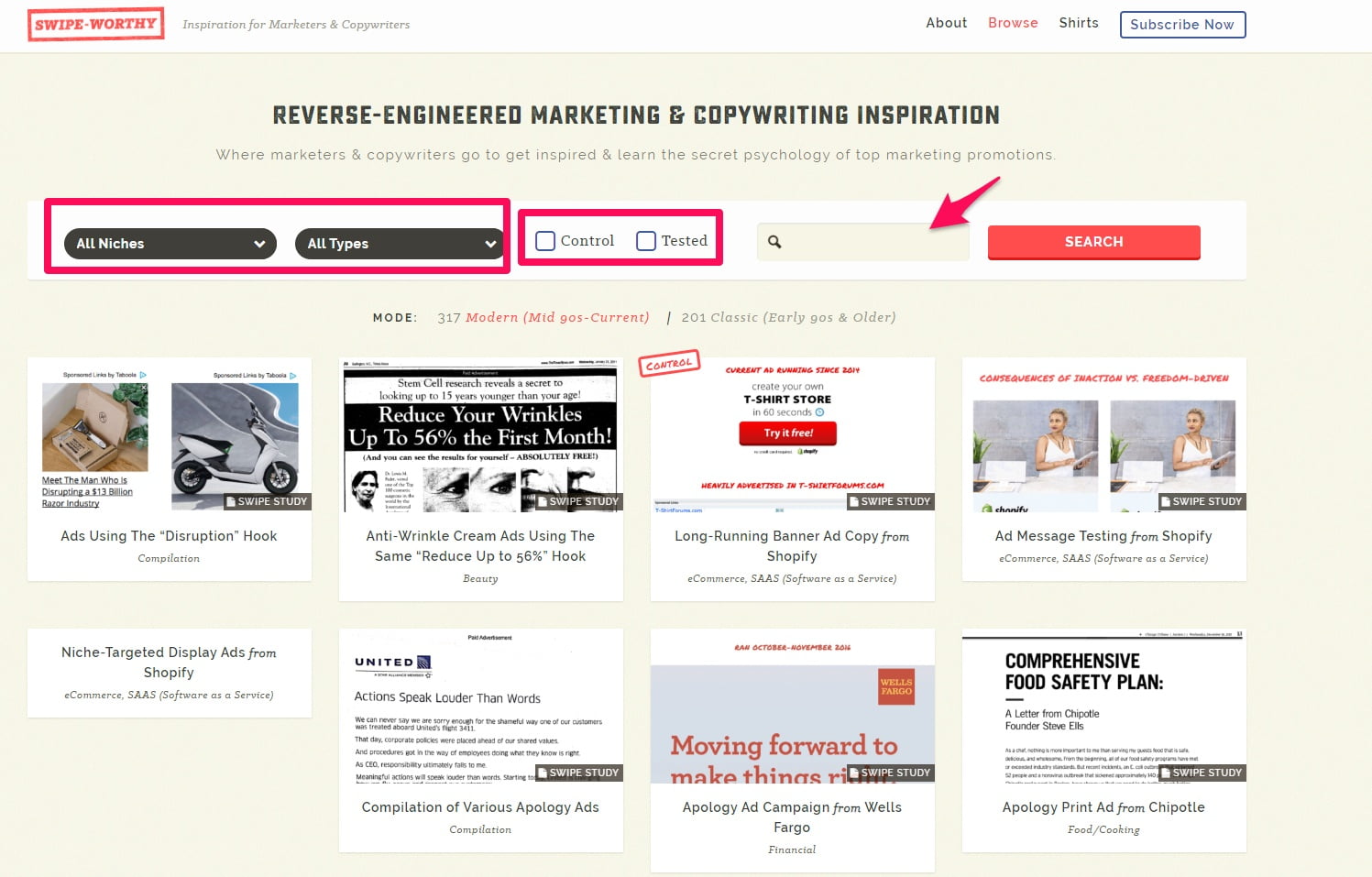This screenshot has width=1372, height=877.
Task: Open the Ad Message Testing Shopify thumbnail
Action: (1103, 434)
